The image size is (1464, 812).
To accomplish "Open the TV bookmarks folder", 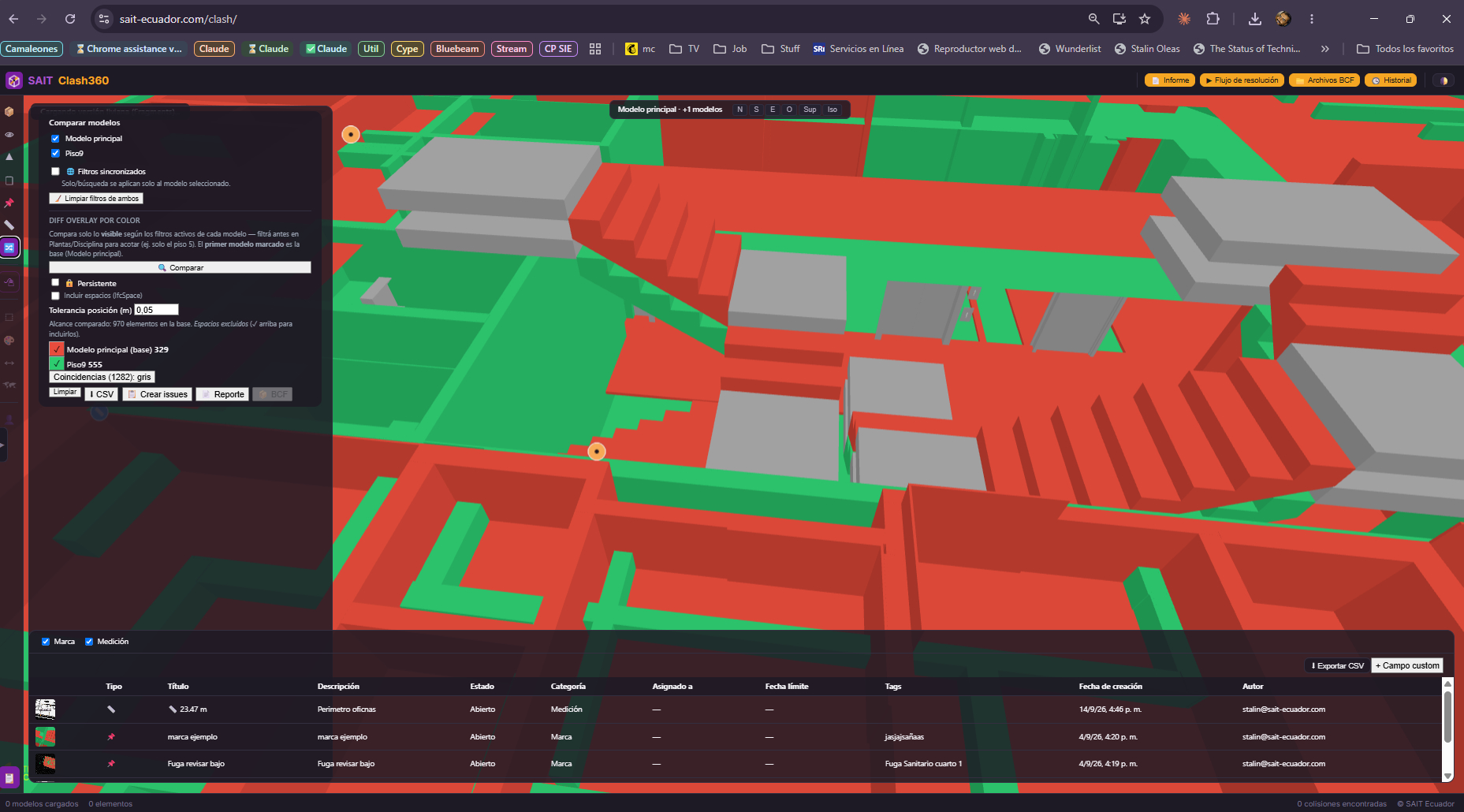I will point(684,49).
